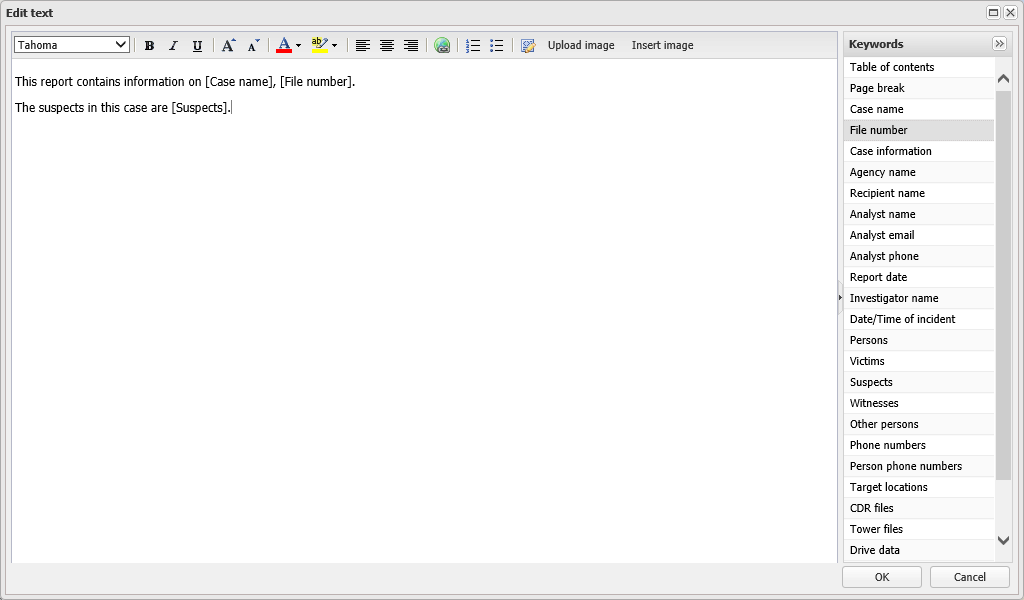Select the Table of contents keyword

click(x=892, y=67)
